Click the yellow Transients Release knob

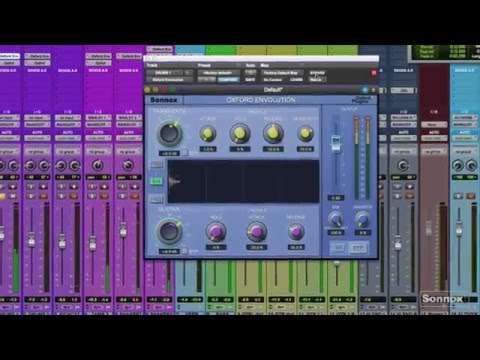[x=273, y=133]
